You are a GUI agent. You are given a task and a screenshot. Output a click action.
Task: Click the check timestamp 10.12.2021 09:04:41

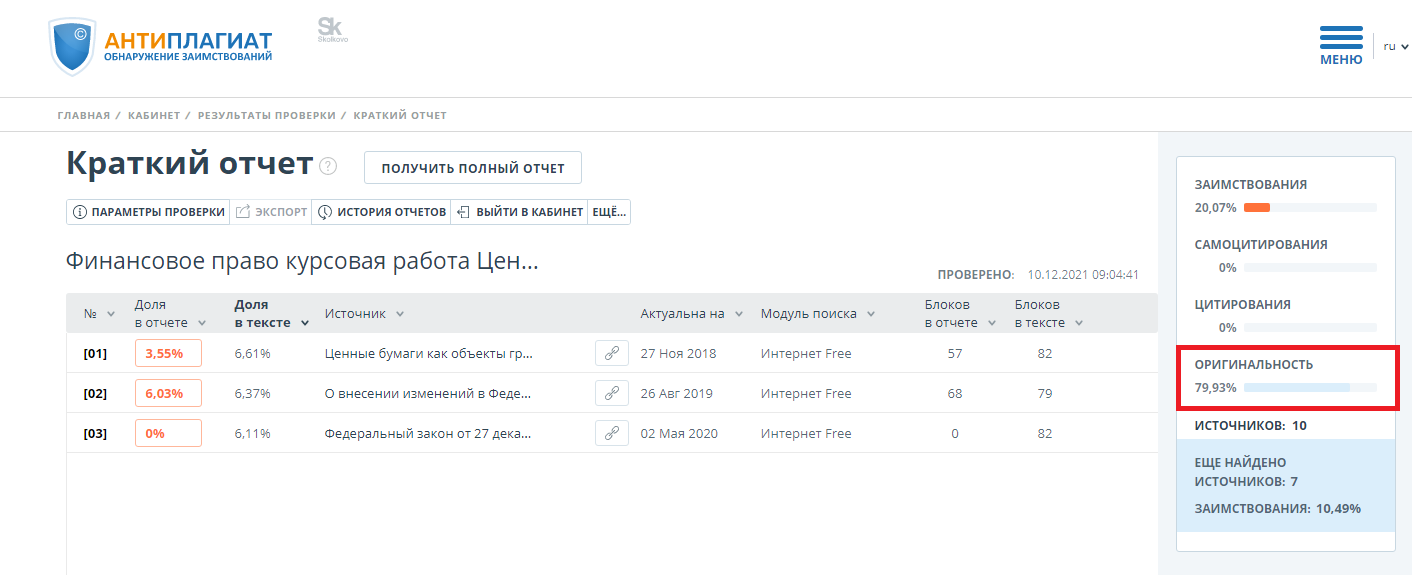1083,275
